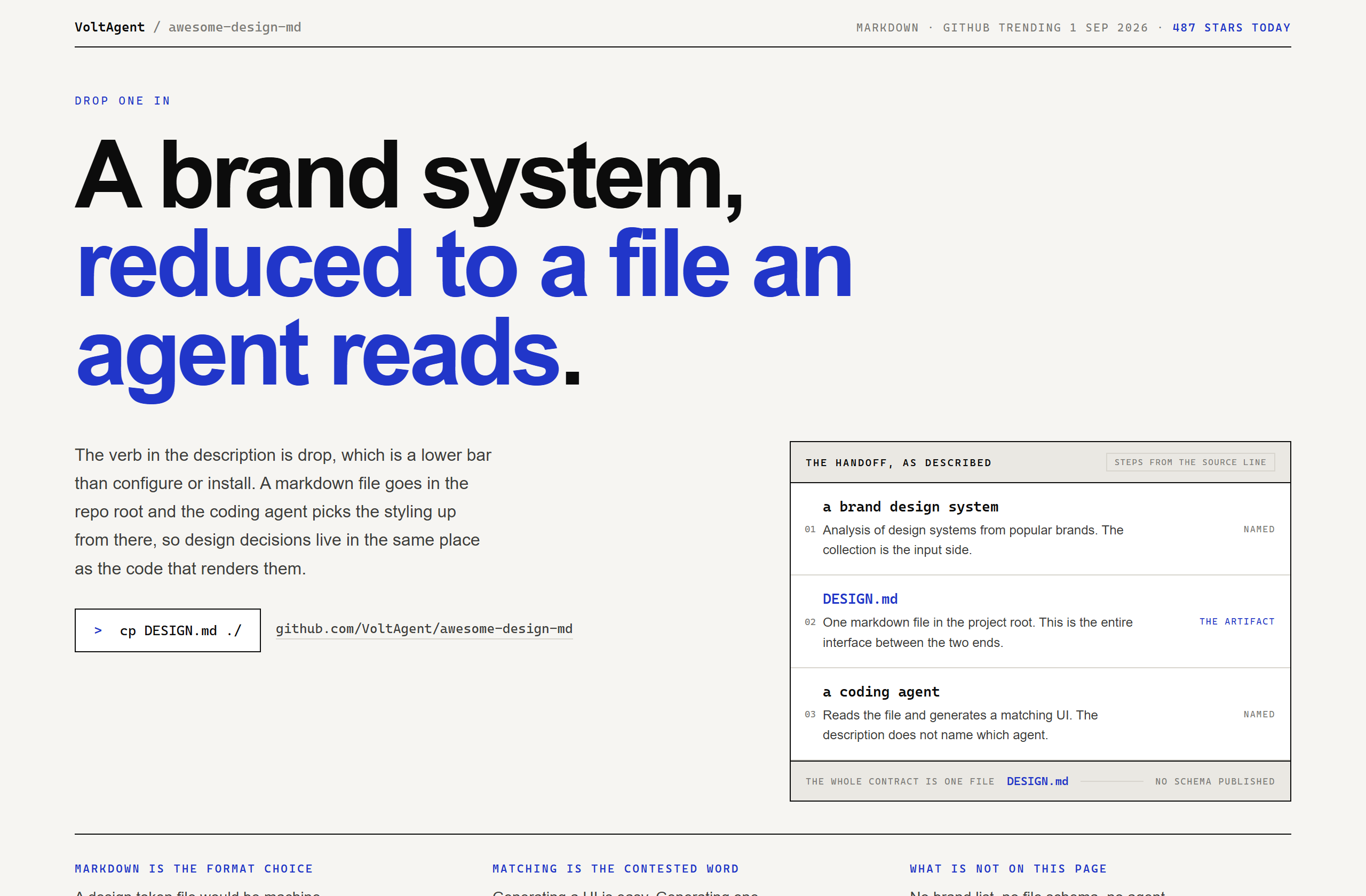This screenshot has width=1366, height=896.
Task: Select the 'a coding agent' row heading
Action: pos(881,692)
